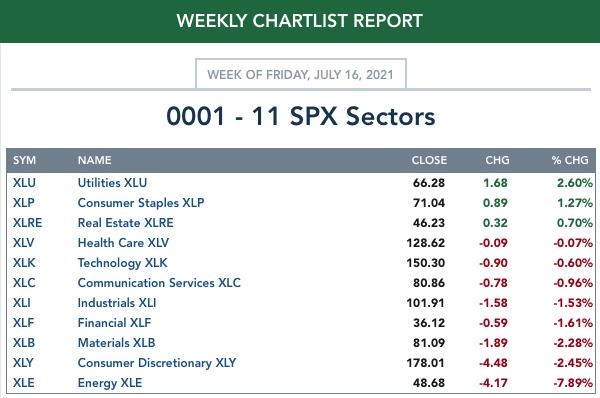Screen dimensions: 600x398
Task: Open Communication Services XLC link
Action: [159, 283]
